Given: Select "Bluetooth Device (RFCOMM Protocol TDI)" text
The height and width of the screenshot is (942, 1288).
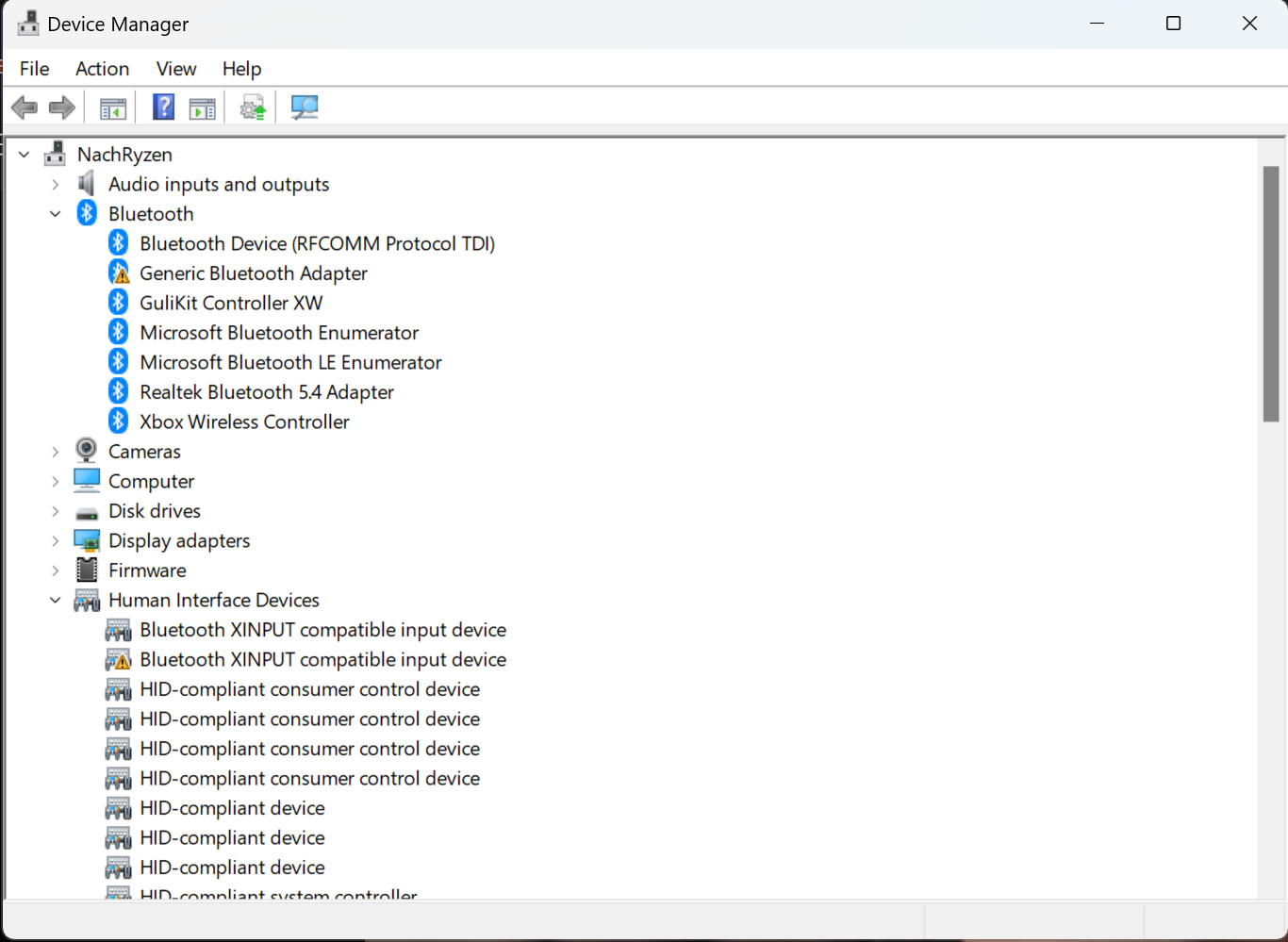Looking at the screenshot, I should (318, 243).
